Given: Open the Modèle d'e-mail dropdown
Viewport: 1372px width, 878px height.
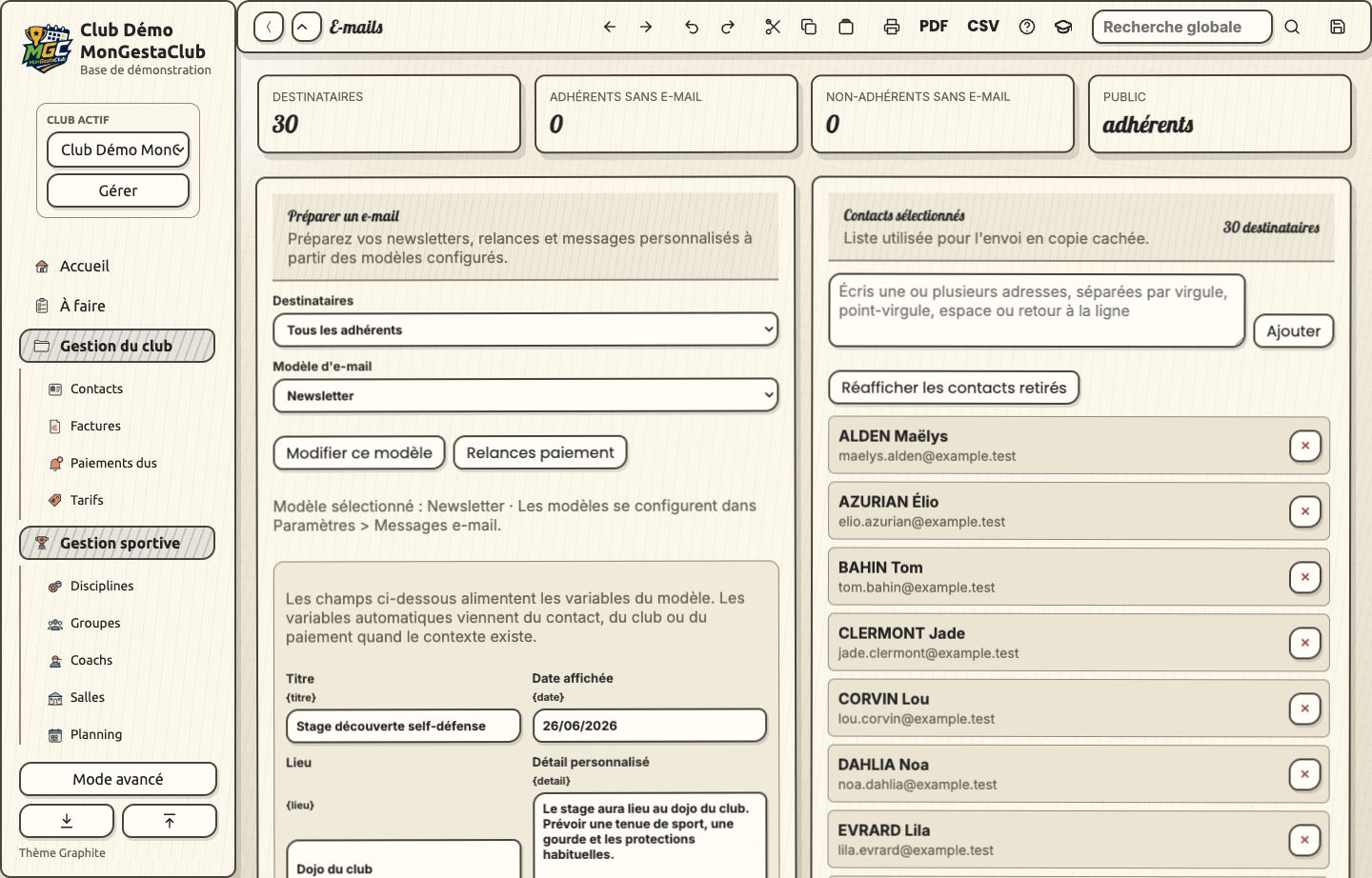Looking at the screenshot, I should [x=525, y=395].
